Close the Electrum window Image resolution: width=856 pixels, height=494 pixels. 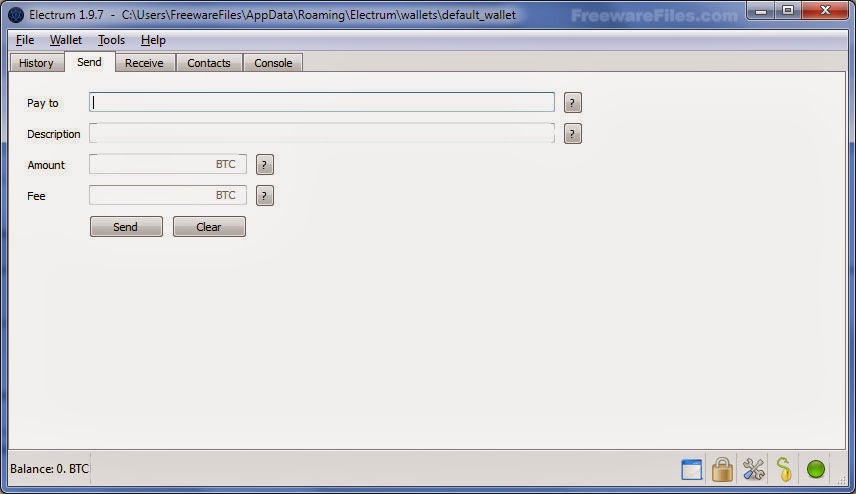(x=825, y=10)
